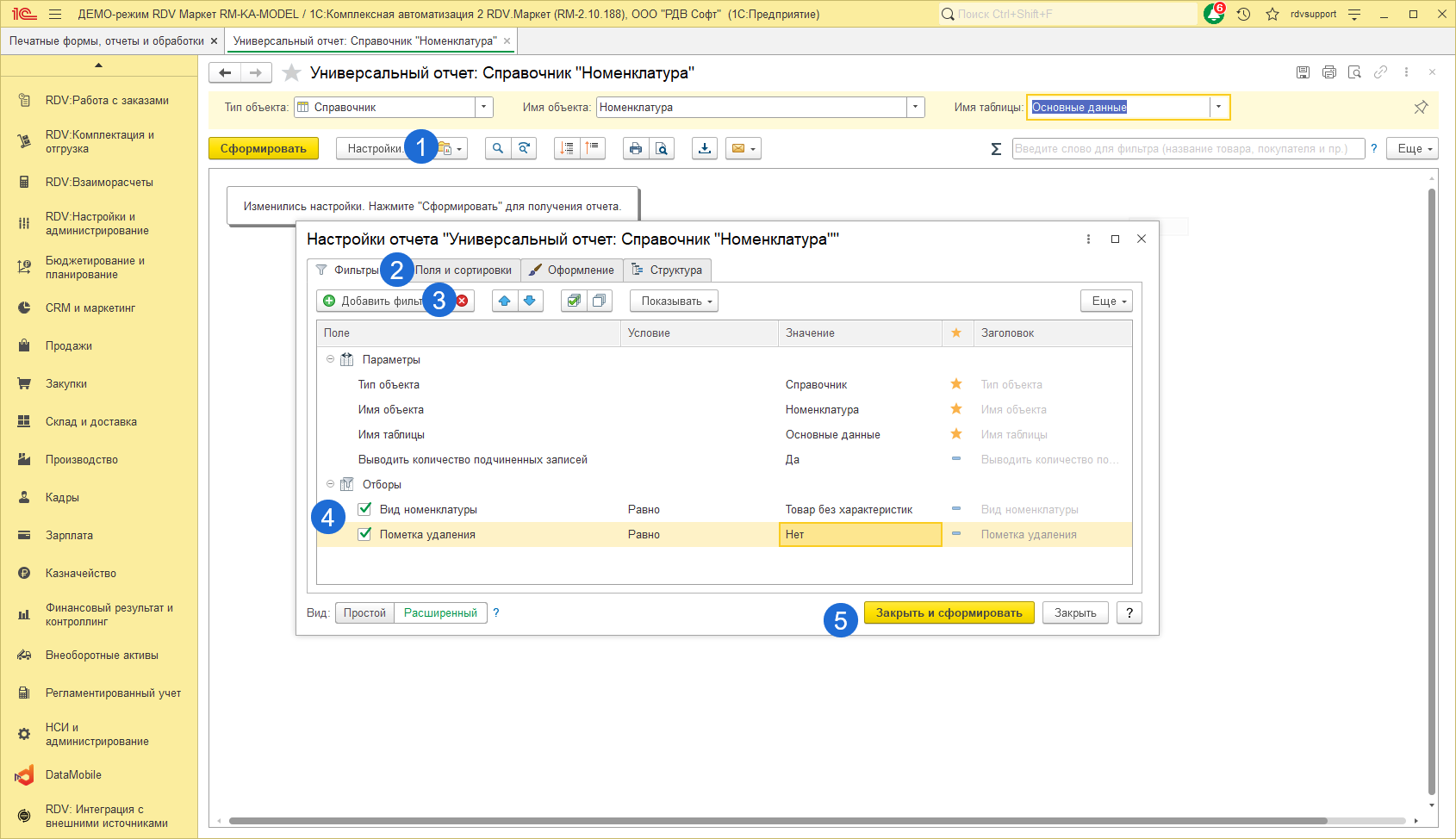This screenshot has width=1456, height=839.
Task: Switch view mode to 'Простой'
Action: 364,612
